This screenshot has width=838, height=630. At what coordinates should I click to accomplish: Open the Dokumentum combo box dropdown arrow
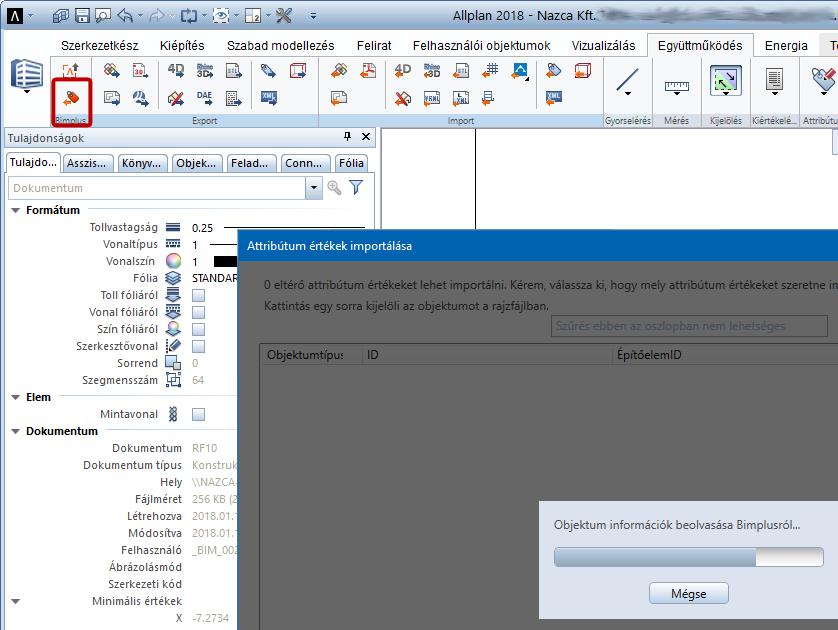(314, 188)
